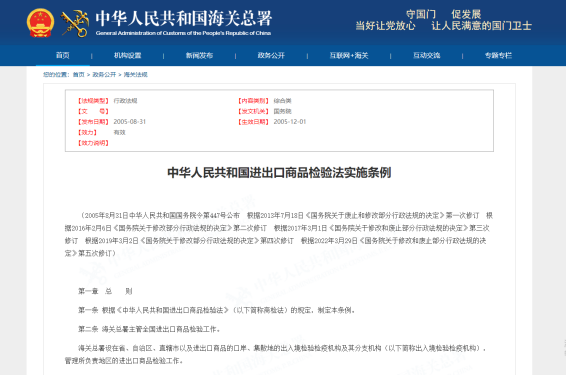The image size is (566, 375).
Task: Click the publish date 2005-08-31
Action: (x=130, y=122)
